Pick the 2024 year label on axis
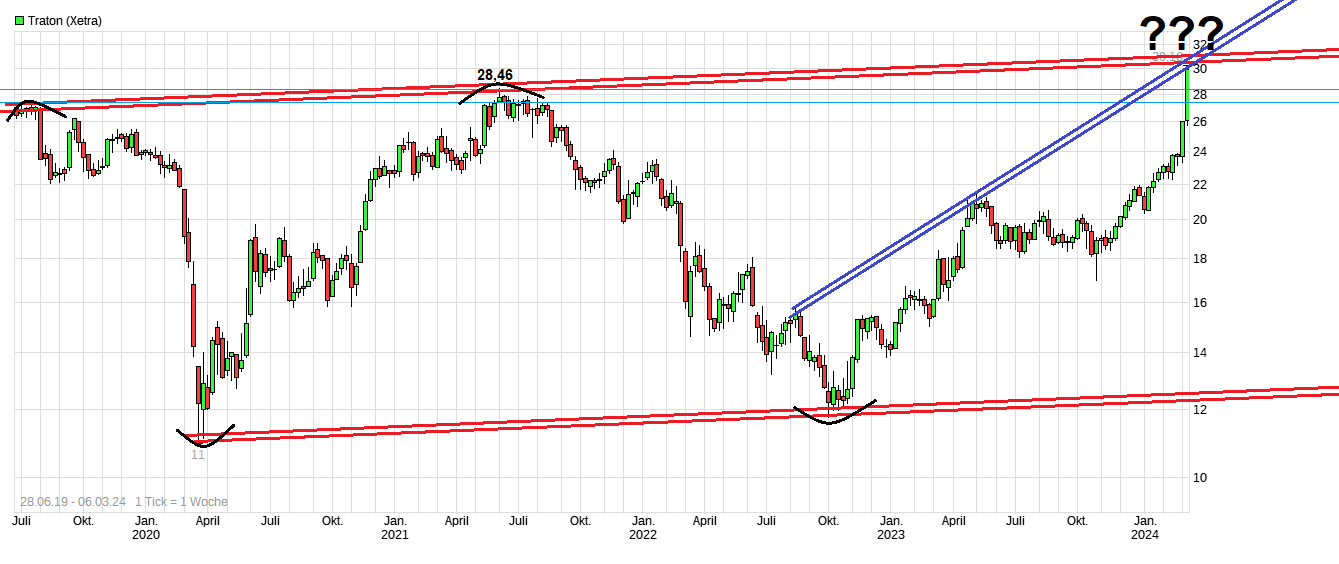The image size is (1339, 564). [x=1144, y=536]
